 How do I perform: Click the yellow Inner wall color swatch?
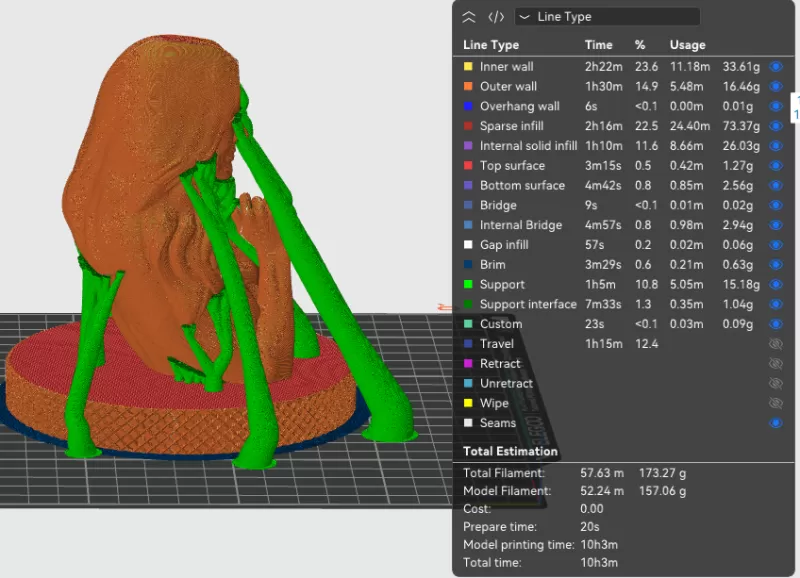(x=468, y=67)
